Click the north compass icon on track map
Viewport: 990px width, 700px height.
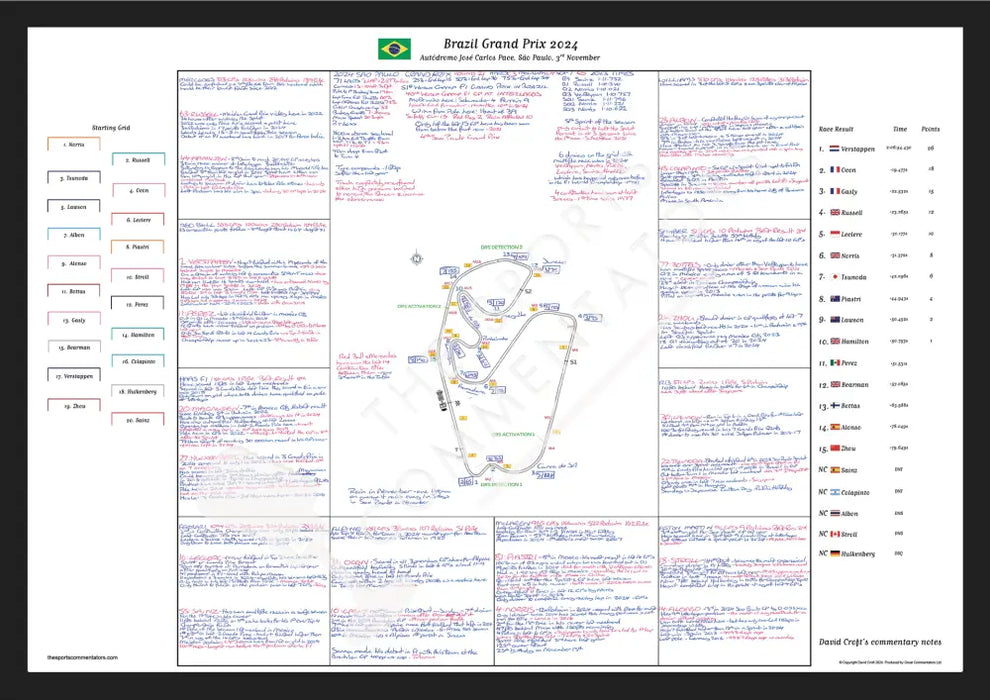tap(414, 259)
